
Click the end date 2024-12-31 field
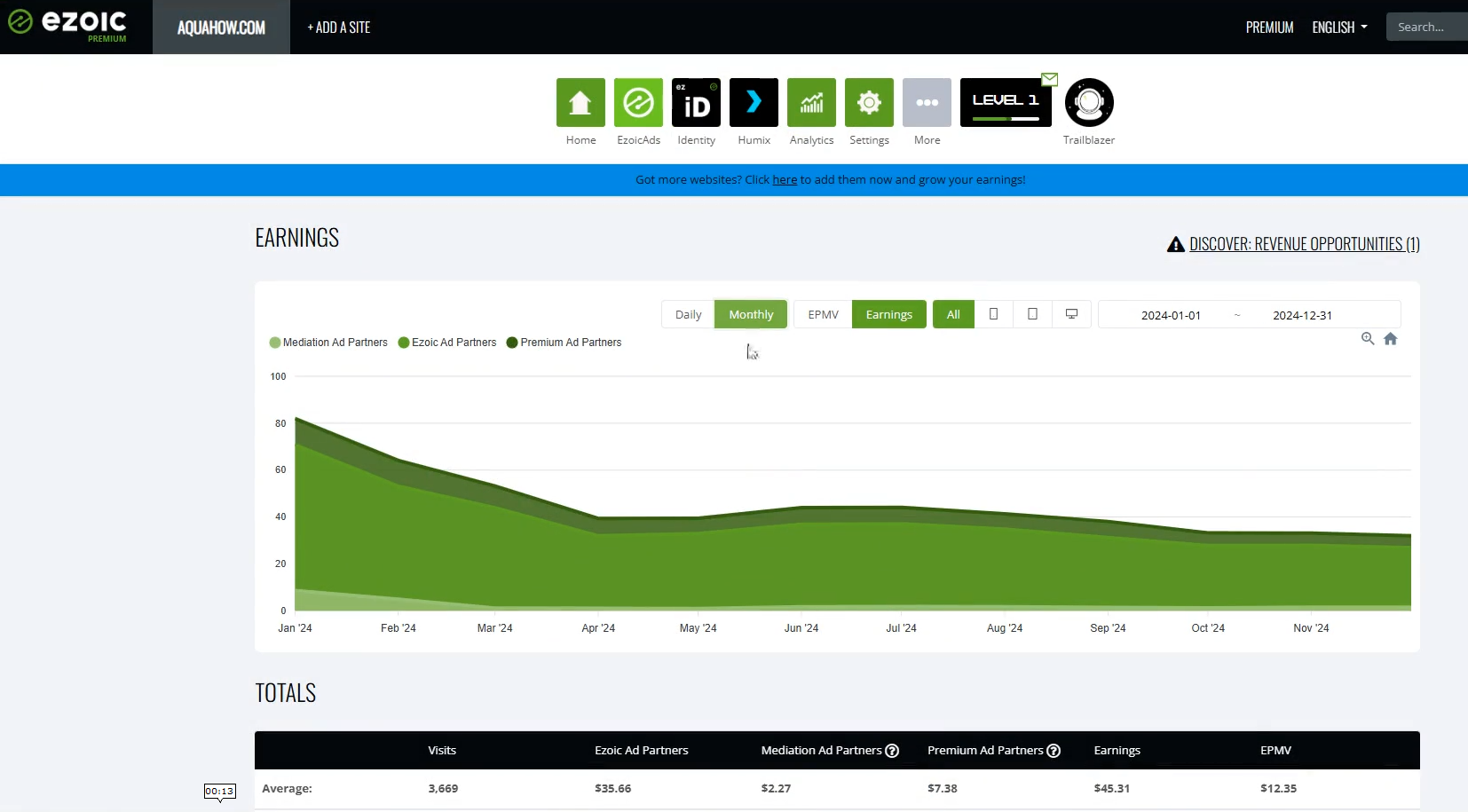[x=1302, y=315]
